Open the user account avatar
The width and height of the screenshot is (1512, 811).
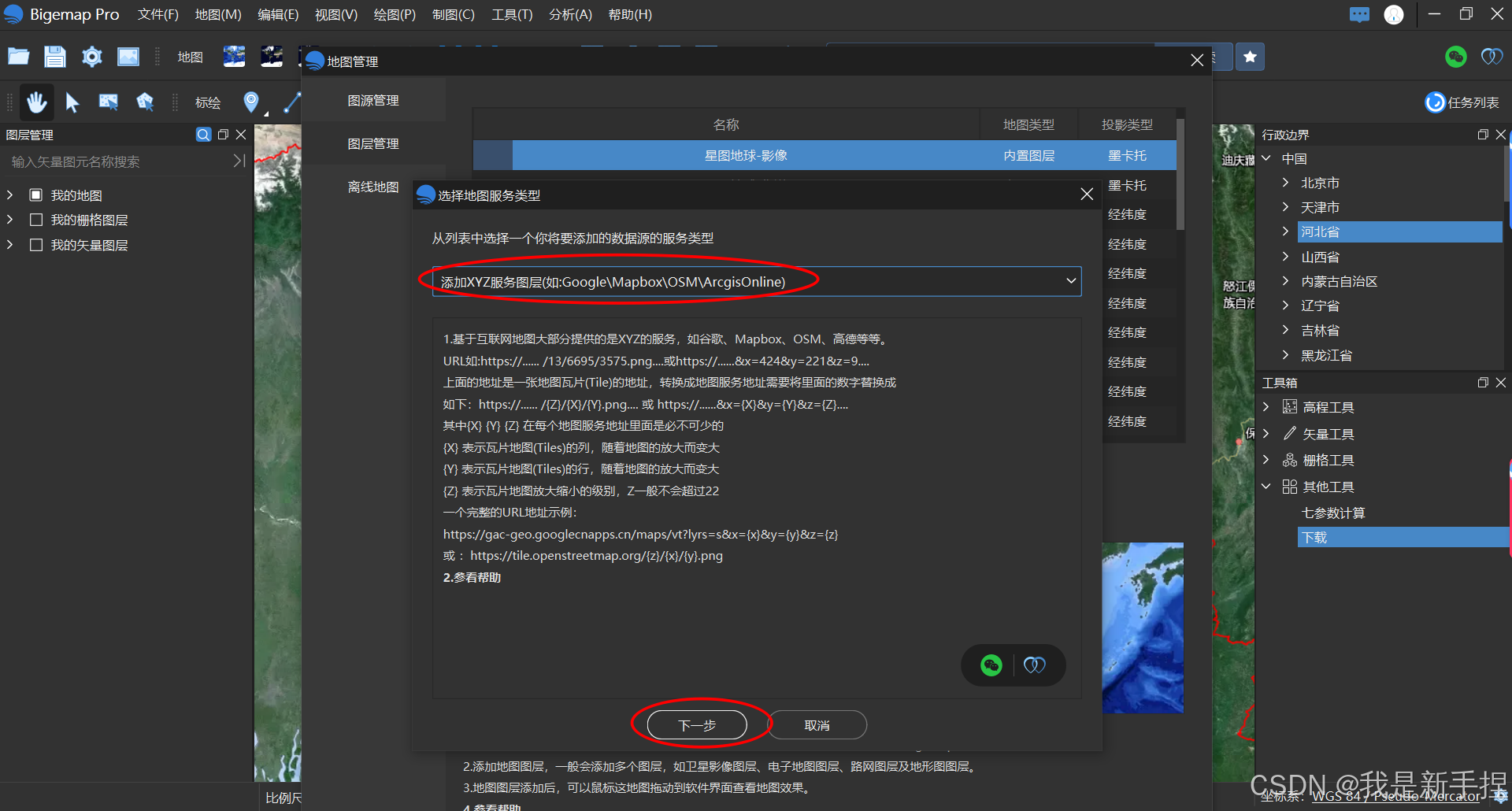click(x=1394, y=14)
